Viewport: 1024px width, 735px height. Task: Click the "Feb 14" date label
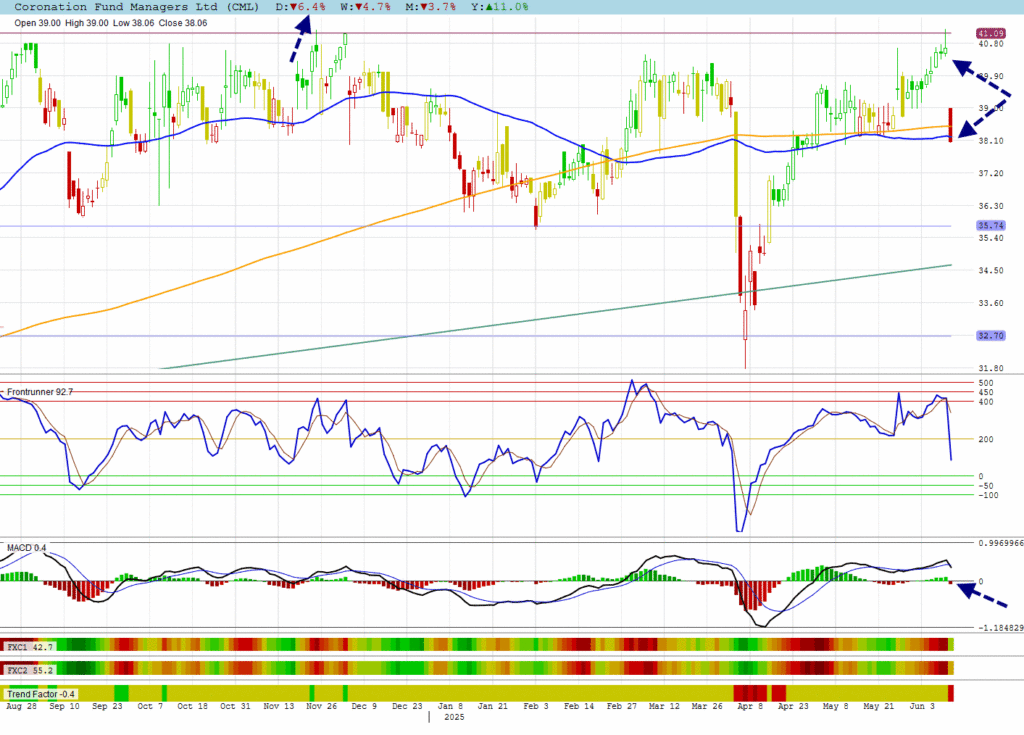point(579,706)
